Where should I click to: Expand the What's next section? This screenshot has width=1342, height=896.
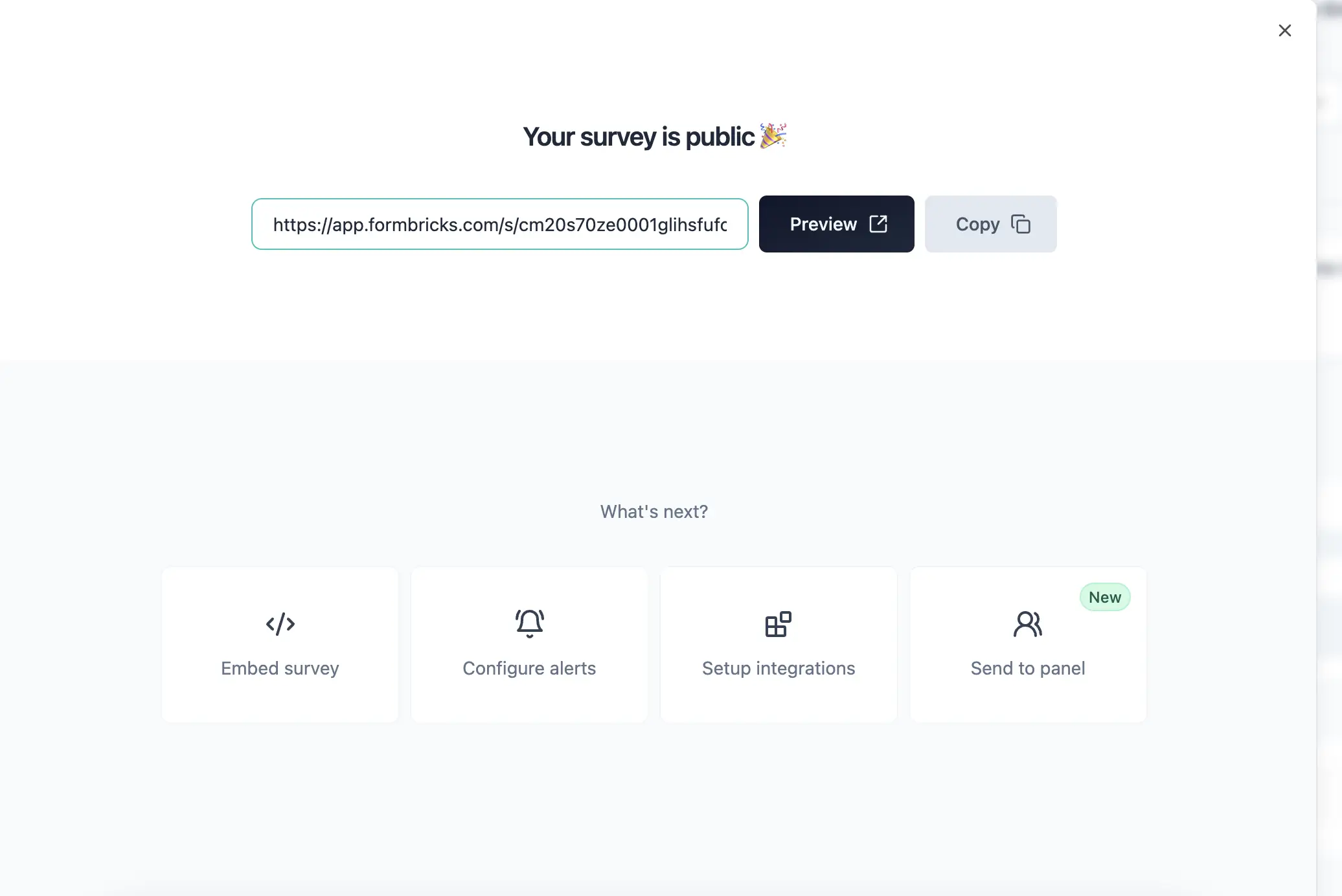click(654, 511)
